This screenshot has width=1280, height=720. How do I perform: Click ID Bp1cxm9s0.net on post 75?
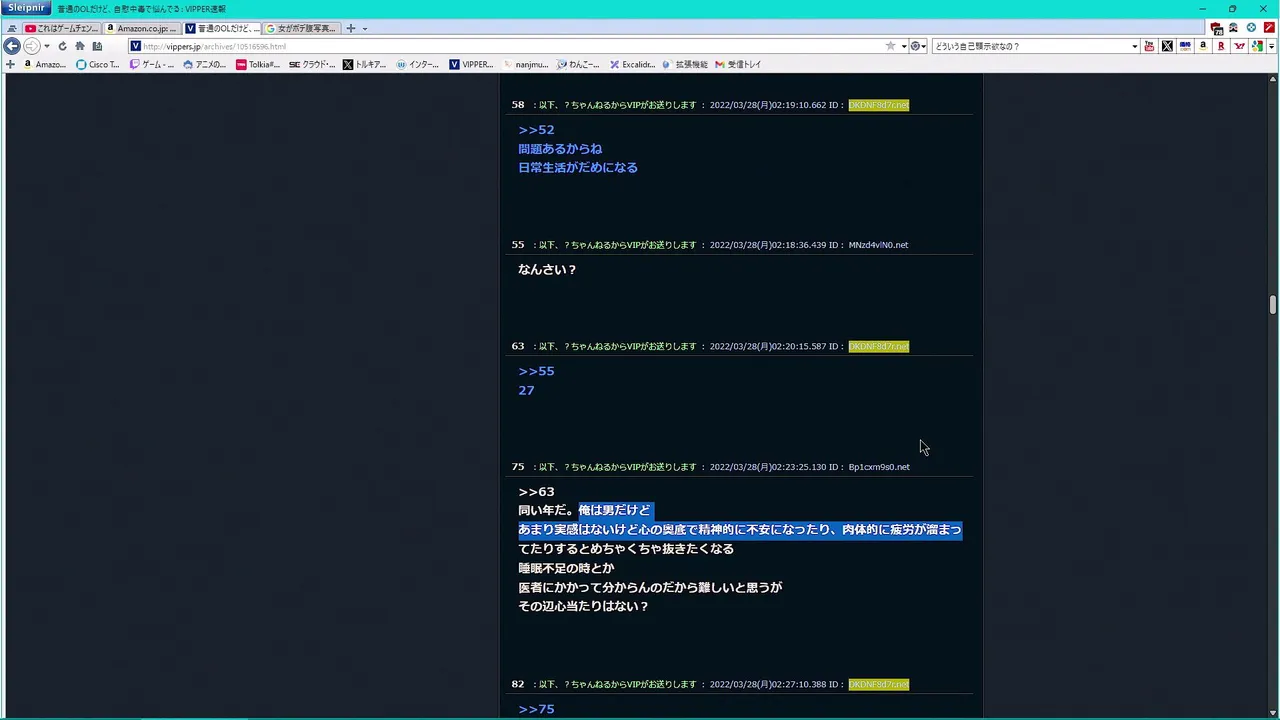(x=879, y=467)
